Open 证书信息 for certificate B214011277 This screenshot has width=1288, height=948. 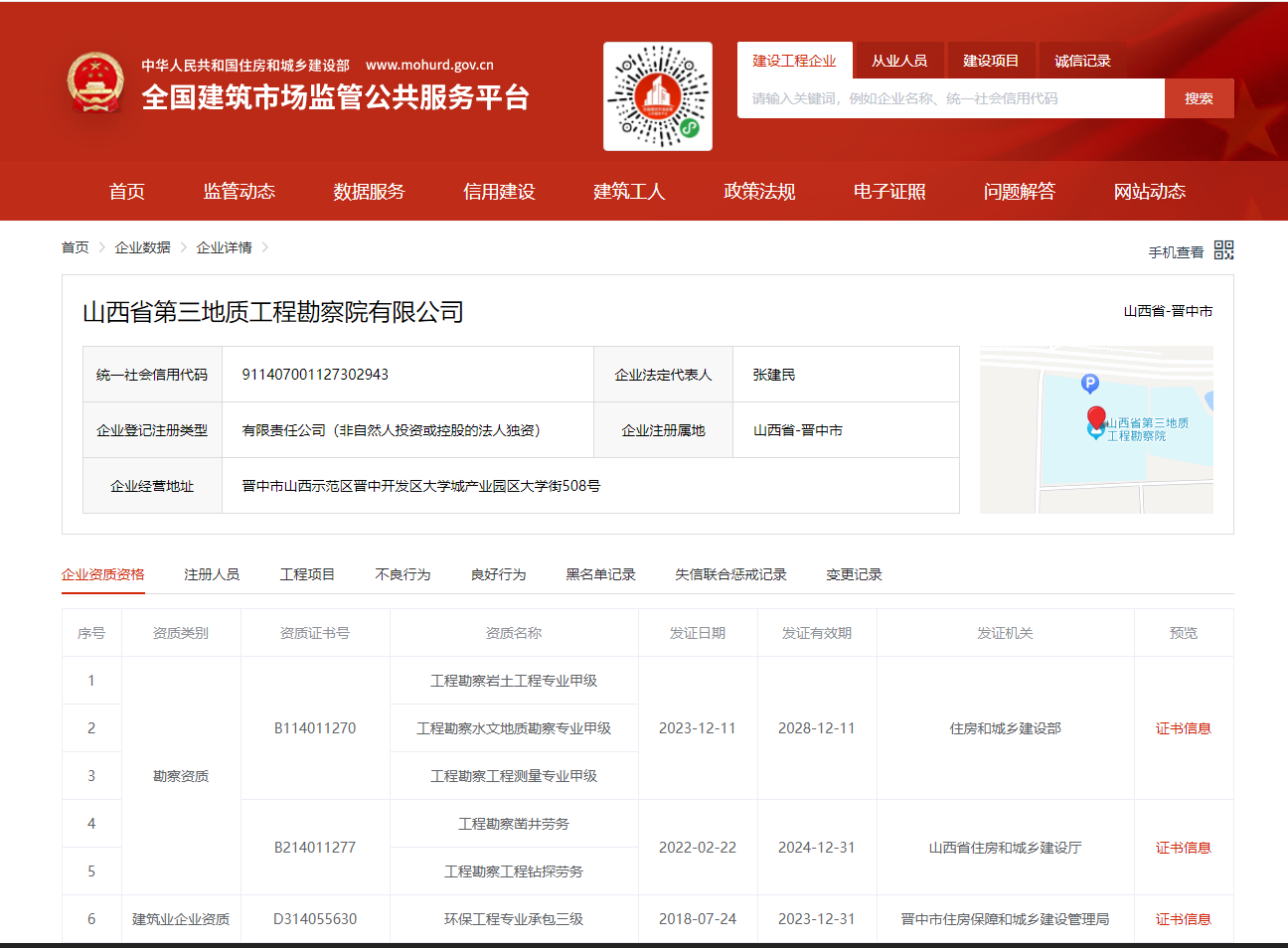pyautogui.click(x=1184, y=848)
